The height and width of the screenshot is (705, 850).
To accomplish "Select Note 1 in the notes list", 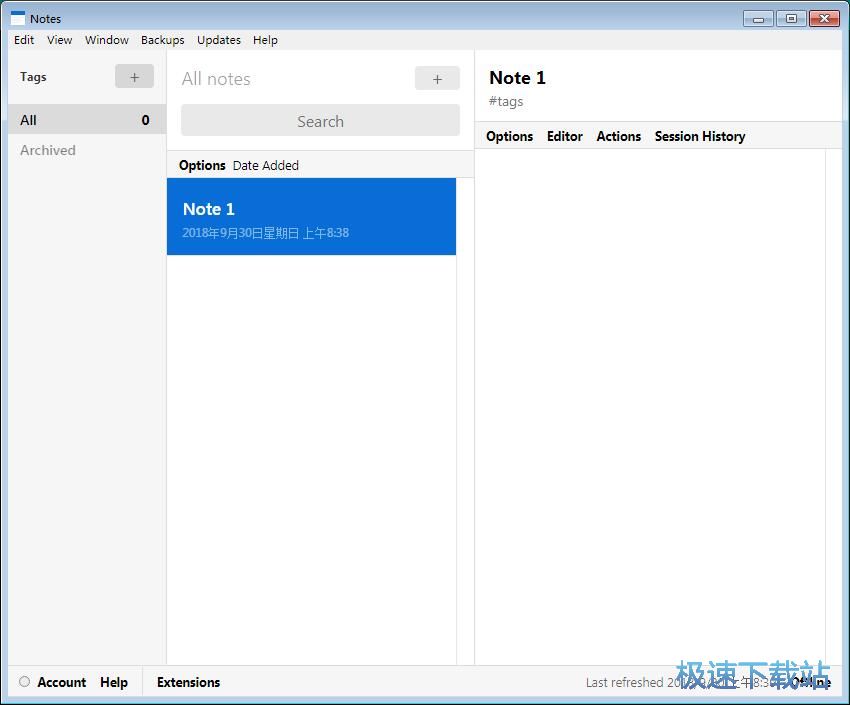I will pyautogui.click(x=311, y=217).
